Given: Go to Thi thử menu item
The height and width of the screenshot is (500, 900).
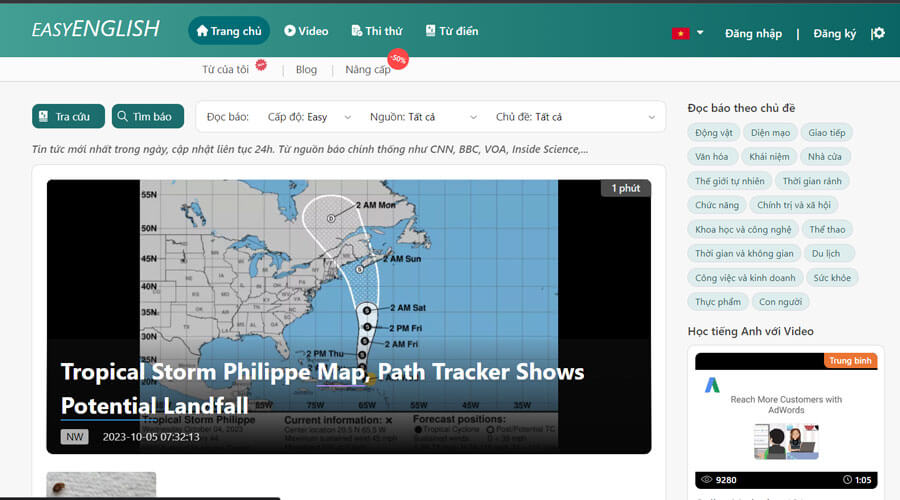Looking at the screenshot, I should coord(376,31).
